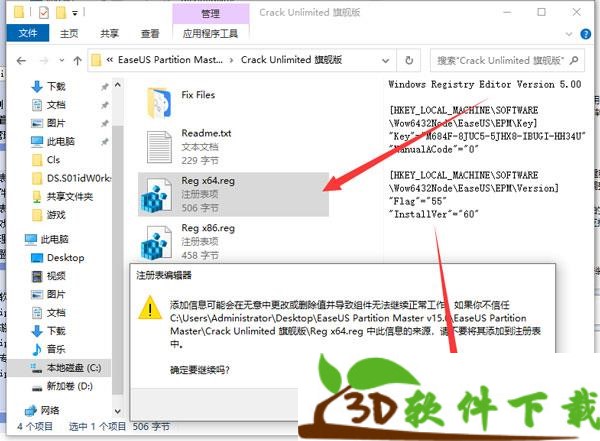Open the Help question mark icon
Screen dimensions: 600x441
(585, 34)
